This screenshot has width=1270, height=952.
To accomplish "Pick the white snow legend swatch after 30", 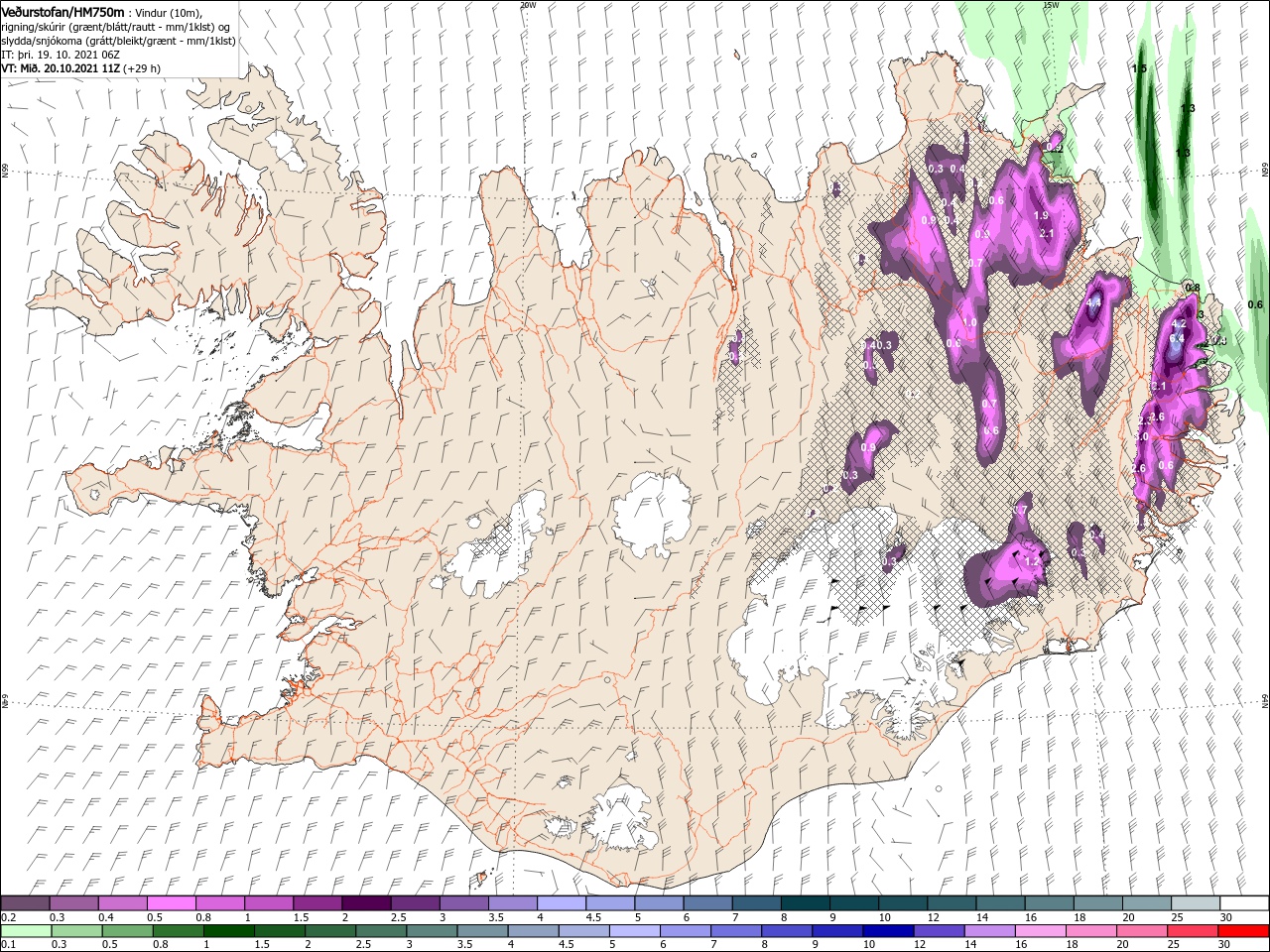I will pyautogui.click(x=1244, y=903).
